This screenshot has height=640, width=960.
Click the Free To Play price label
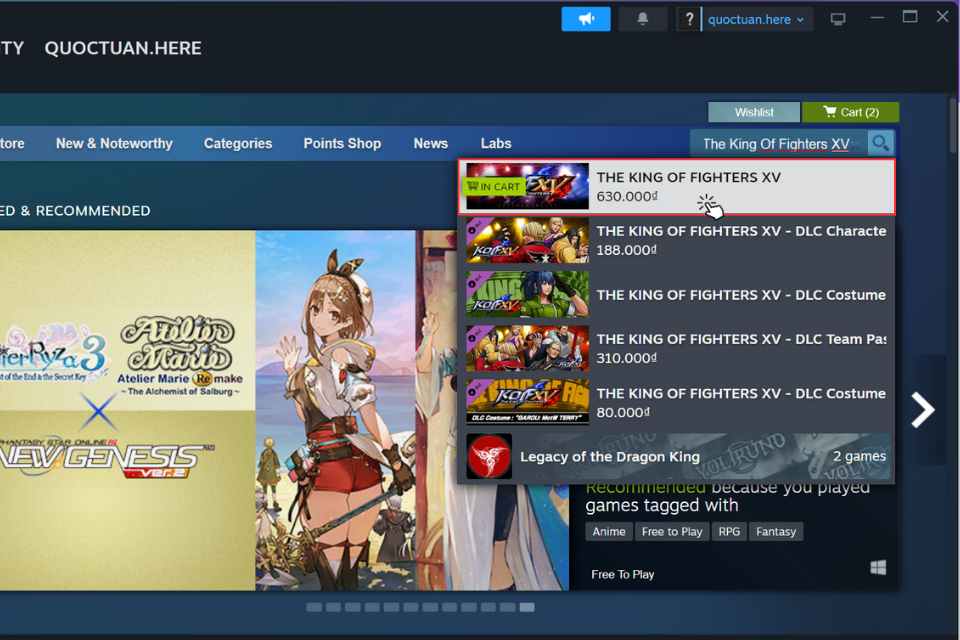pos(623,574)
